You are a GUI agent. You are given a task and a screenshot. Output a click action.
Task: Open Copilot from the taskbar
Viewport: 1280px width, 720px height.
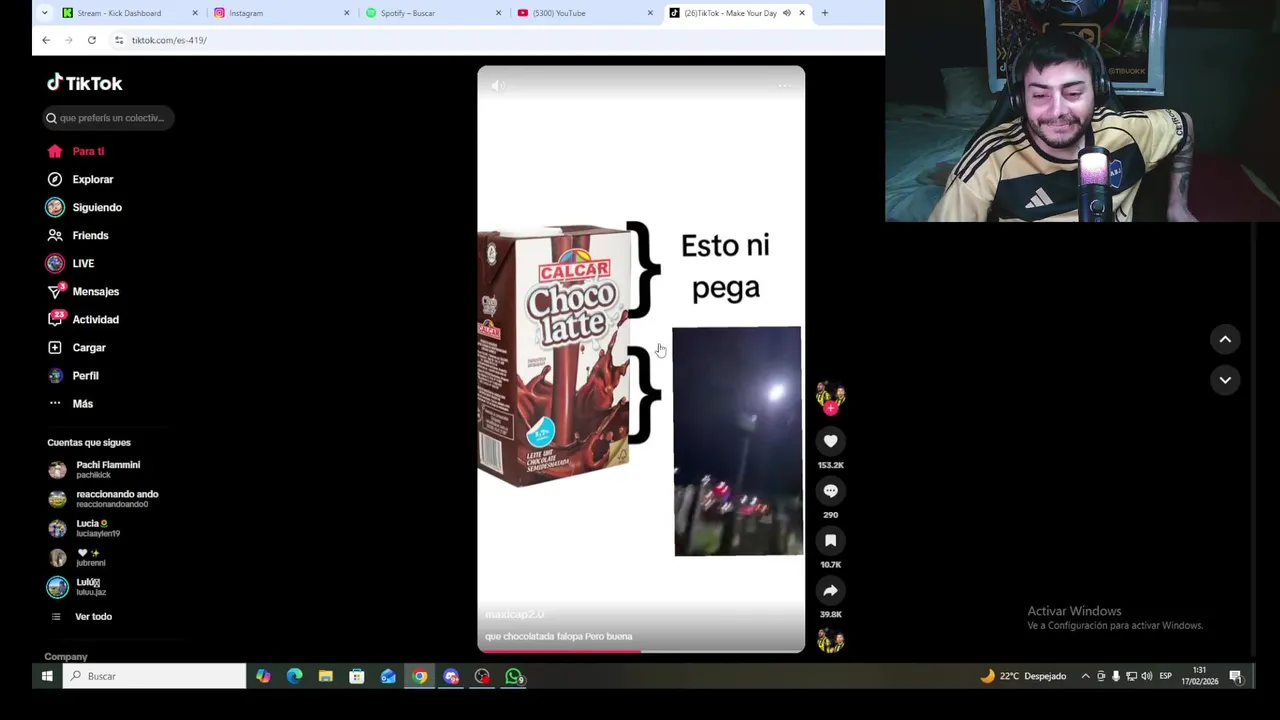point(263,676)
